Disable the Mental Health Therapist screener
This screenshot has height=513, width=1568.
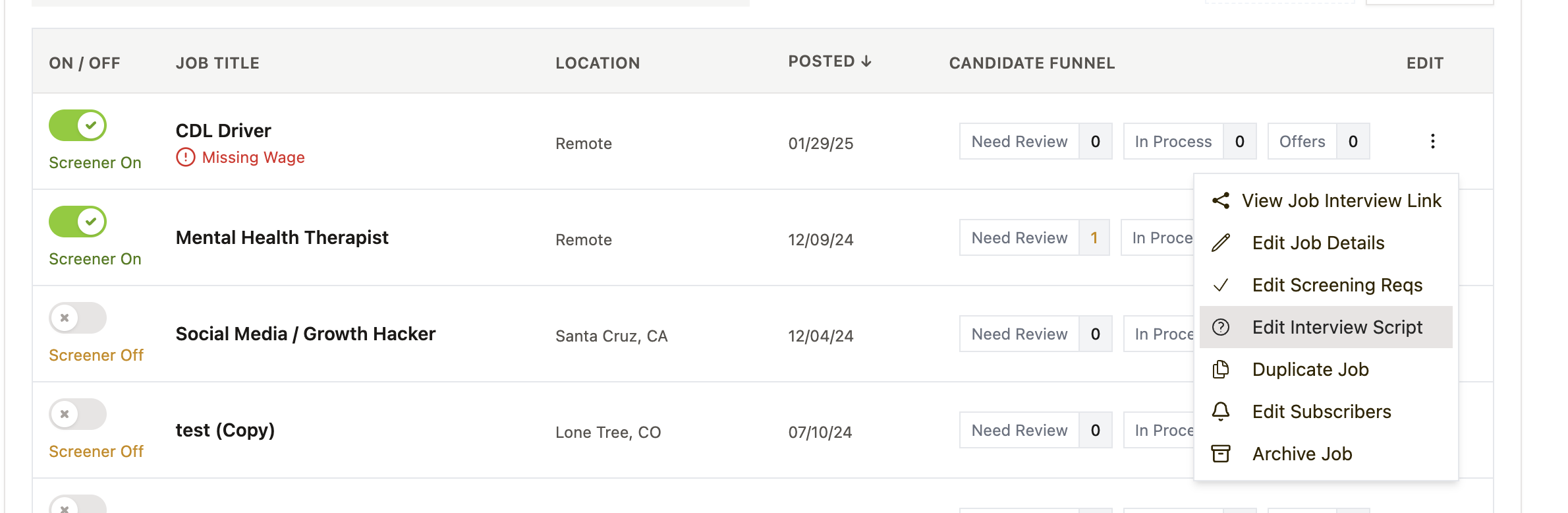click(x=78, y=222)
